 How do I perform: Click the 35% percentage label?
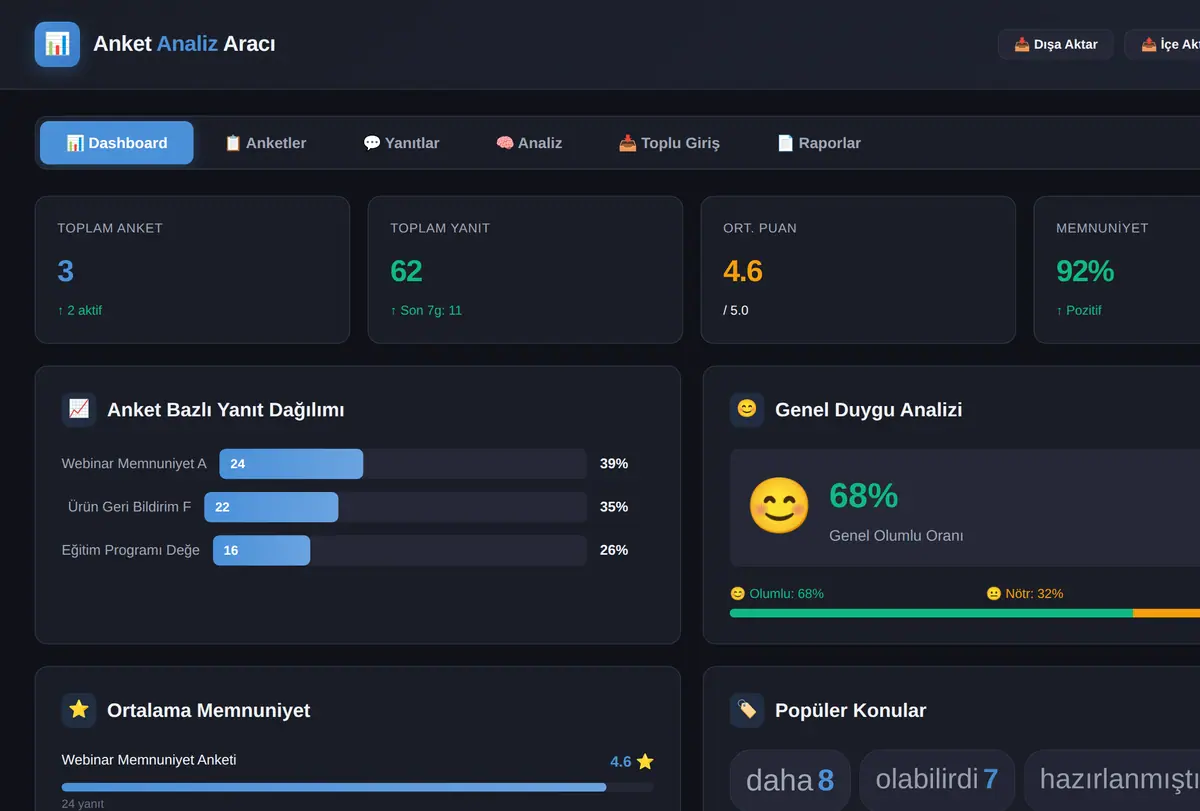coord(614,507)
